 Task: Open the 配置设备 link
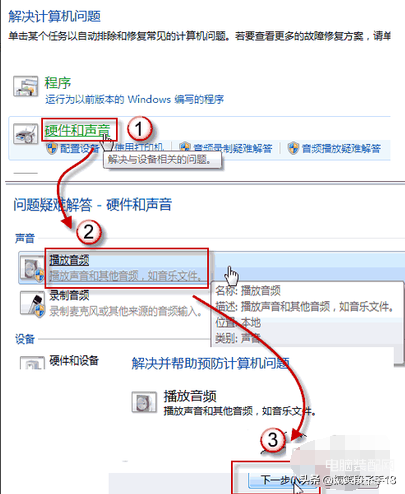pyautogui.click(x=79, y=148)
